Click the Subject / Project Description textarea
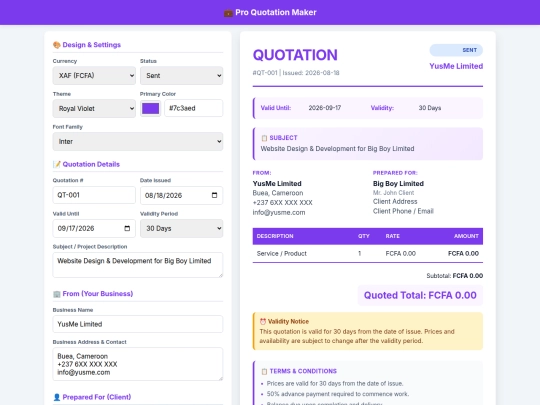Screen dimensions: 540x405 click(138, 265)
